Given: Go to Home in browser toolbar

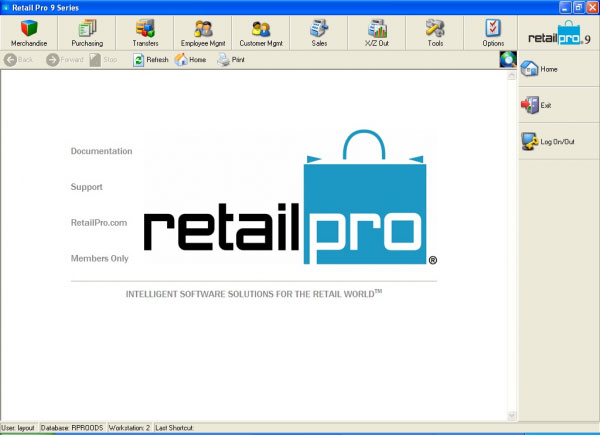Looking at the screenshot, I should 190,60.
